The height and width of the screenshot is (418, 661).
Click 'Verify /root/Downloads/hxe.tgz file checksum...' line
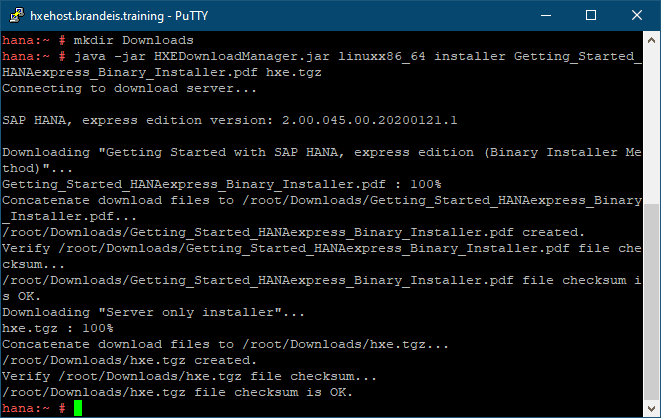pyautogui.click(x=189, y=377)
